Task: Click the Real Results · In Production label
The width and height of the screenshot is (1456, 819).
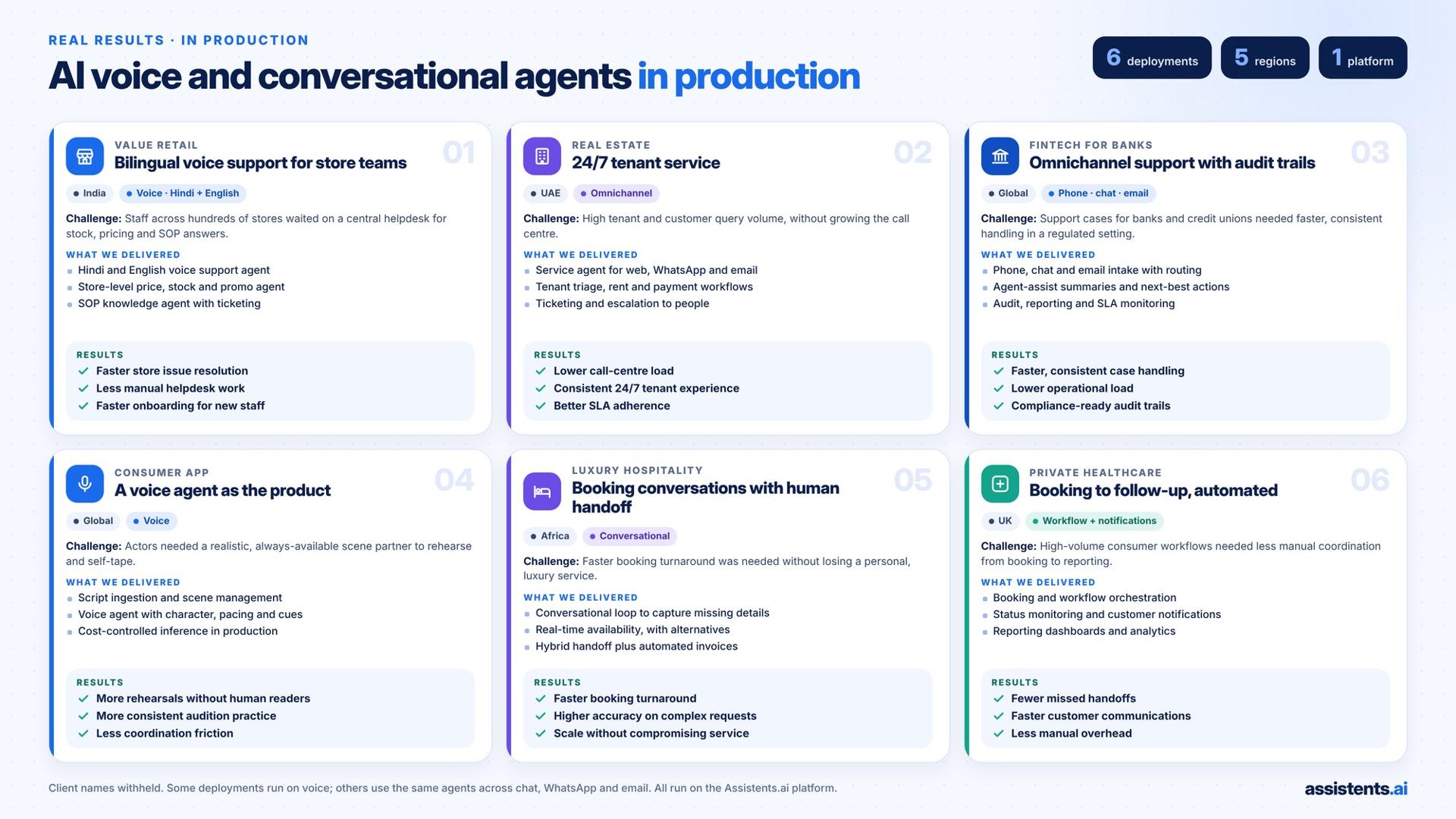Action: 179,40
